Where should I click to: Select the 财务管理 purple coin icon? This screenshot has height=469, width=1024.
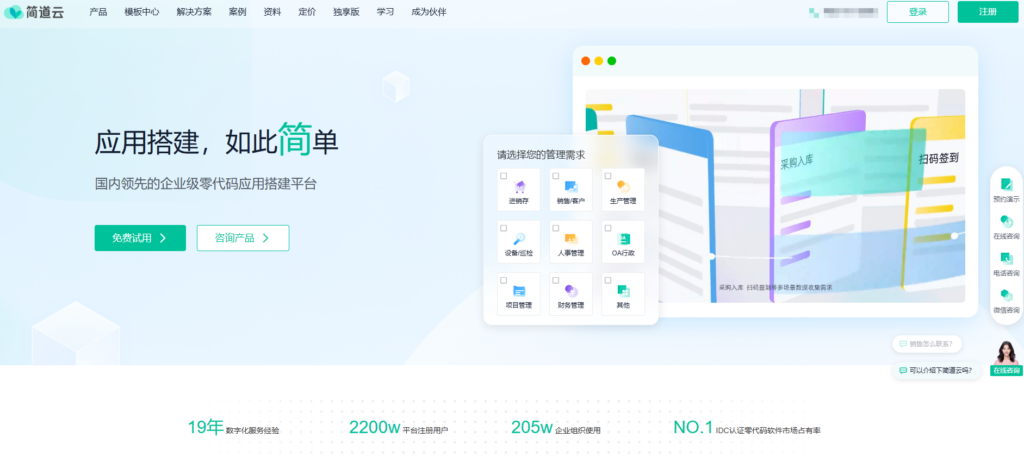571,291
